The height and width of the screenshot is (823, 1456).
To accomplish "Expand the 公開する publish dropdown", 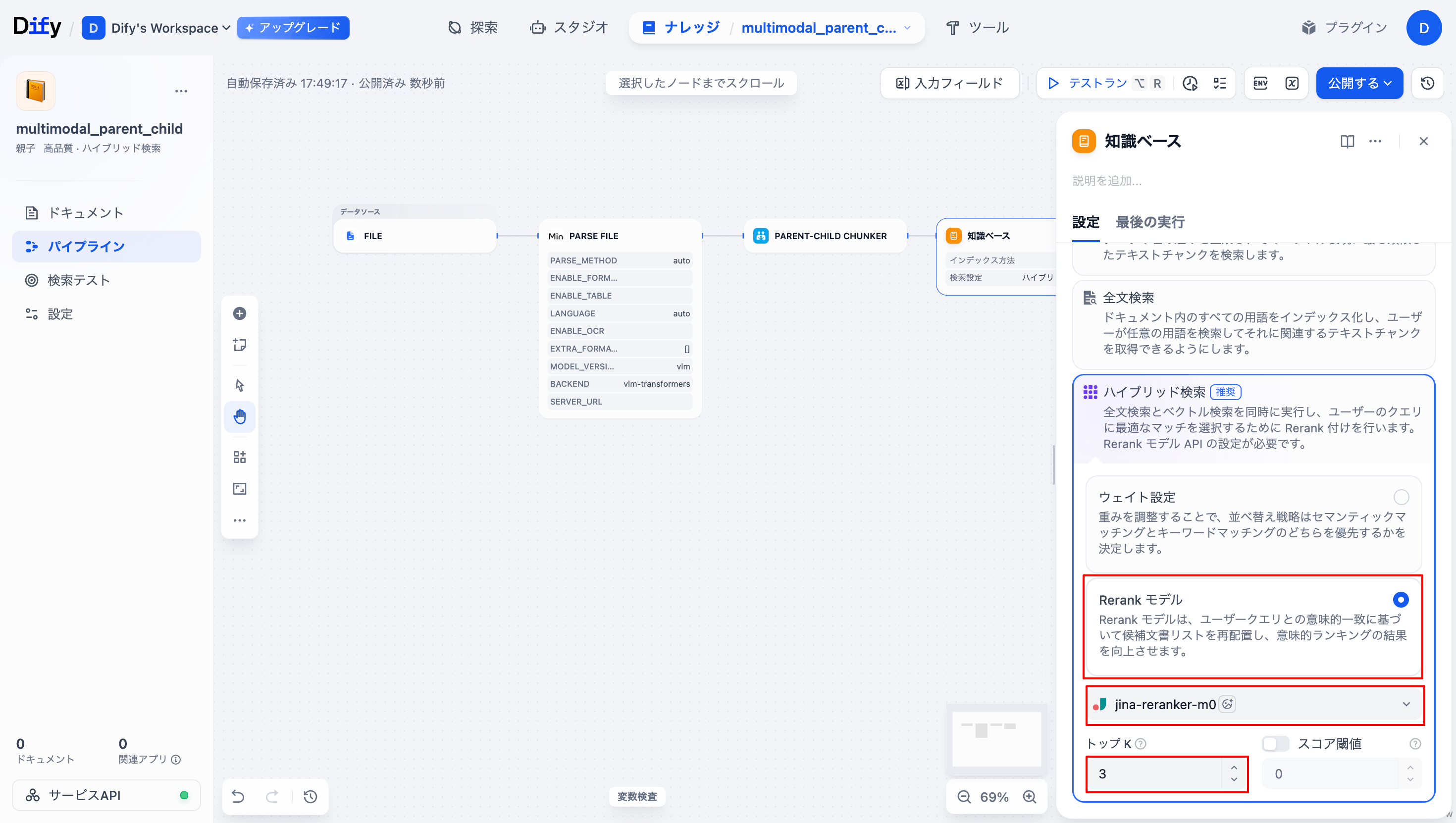I will pos(1359,83).
